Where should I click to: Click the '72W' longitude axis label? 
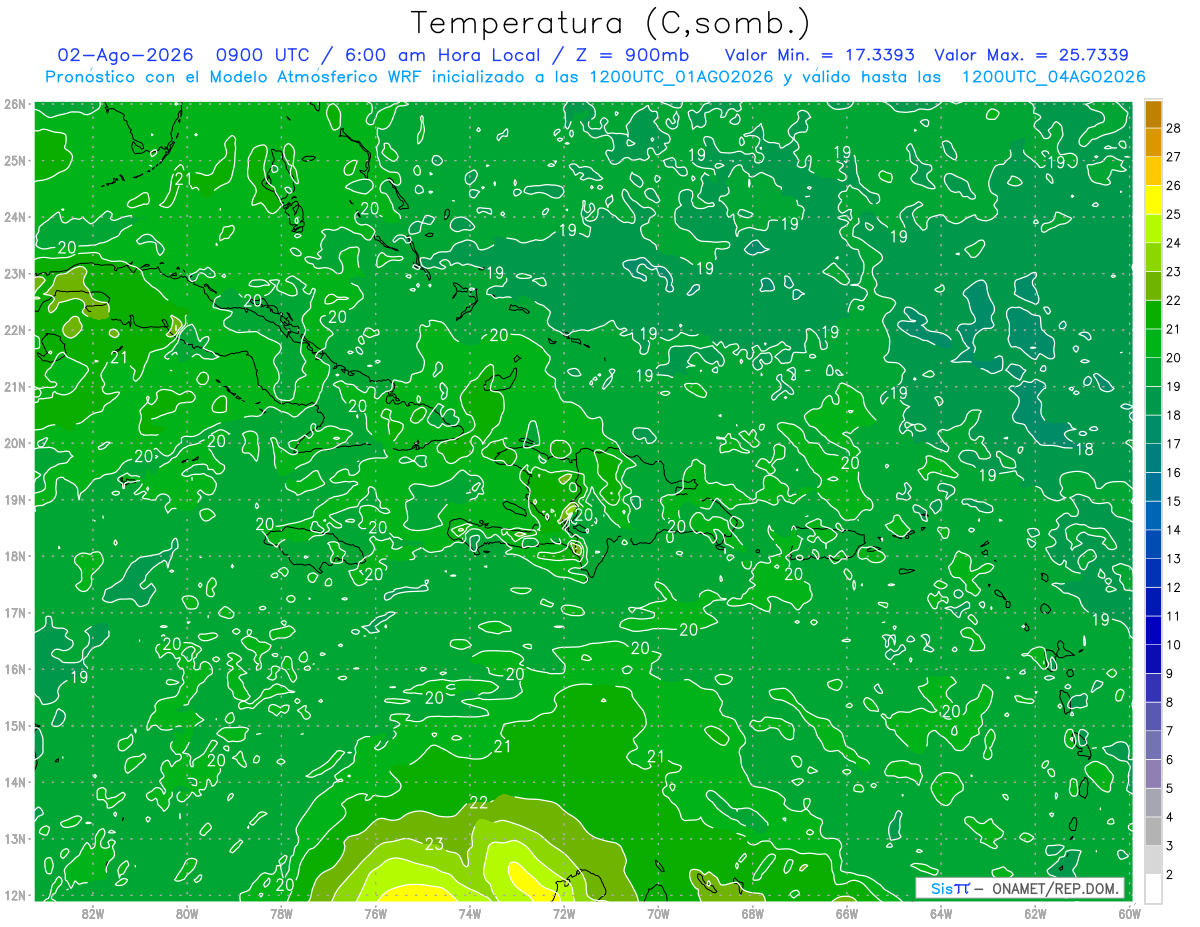click(x=564, y=913)
